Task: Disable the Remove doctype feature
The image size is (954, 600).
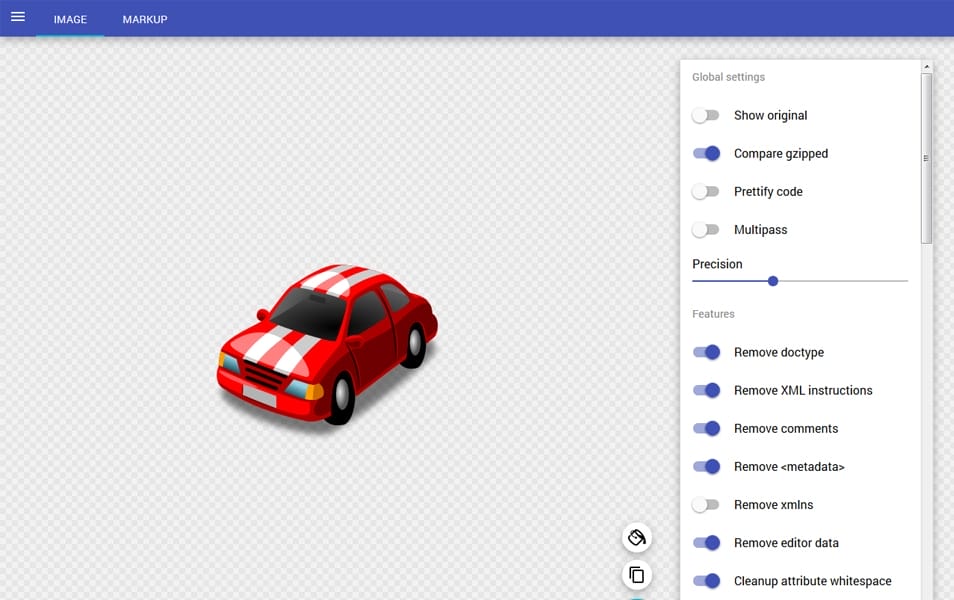Action: [x=706, y=353]
